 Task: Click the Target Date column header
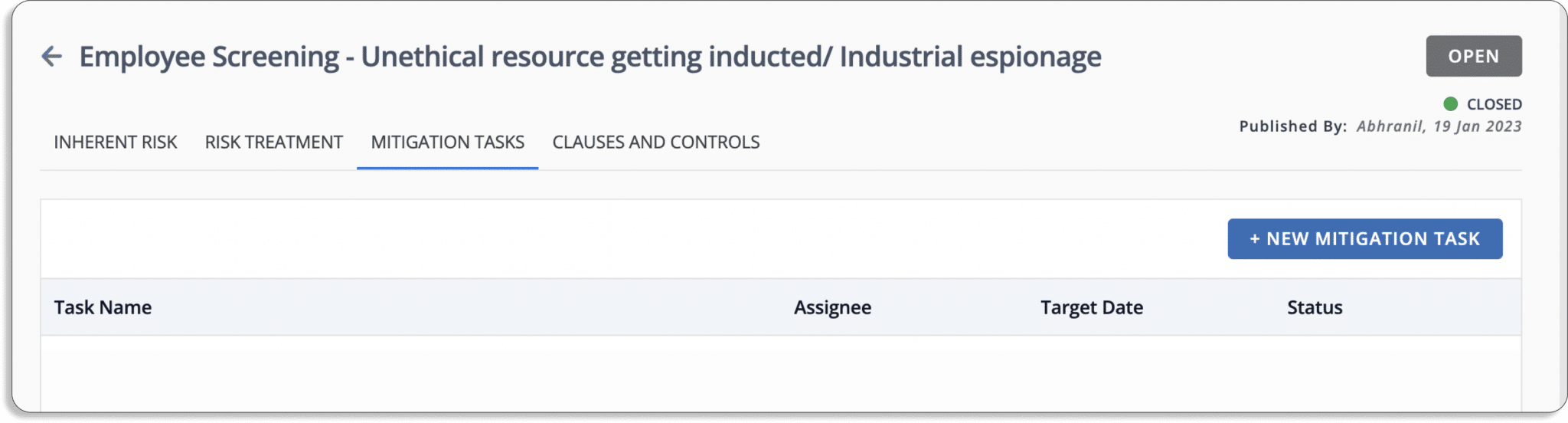click(x=1091, y=307)
